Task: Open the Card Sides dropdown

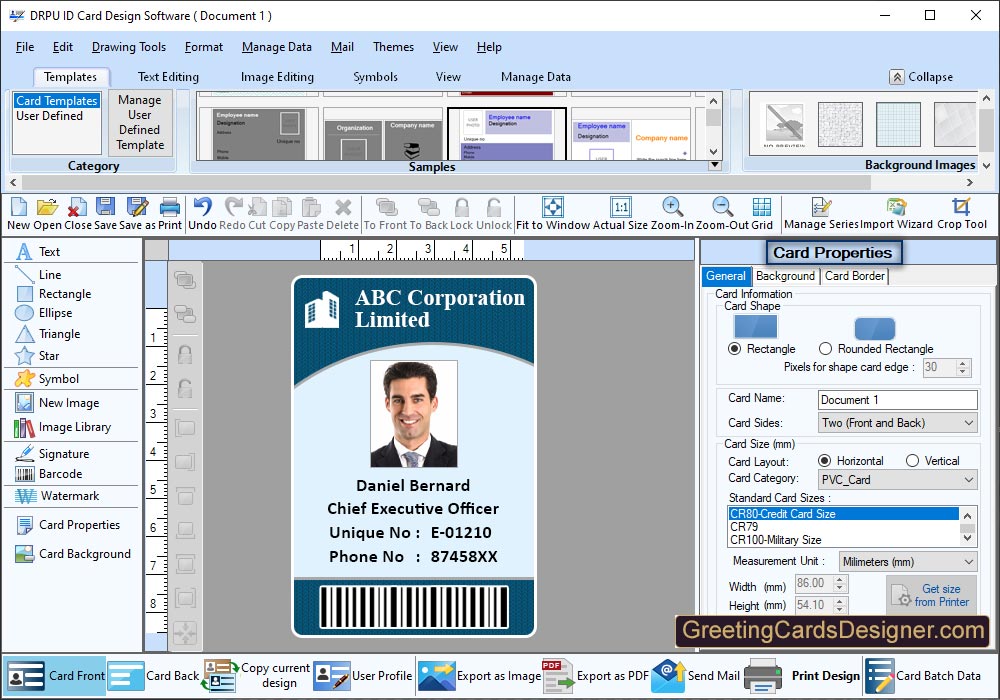Action: 897,423
